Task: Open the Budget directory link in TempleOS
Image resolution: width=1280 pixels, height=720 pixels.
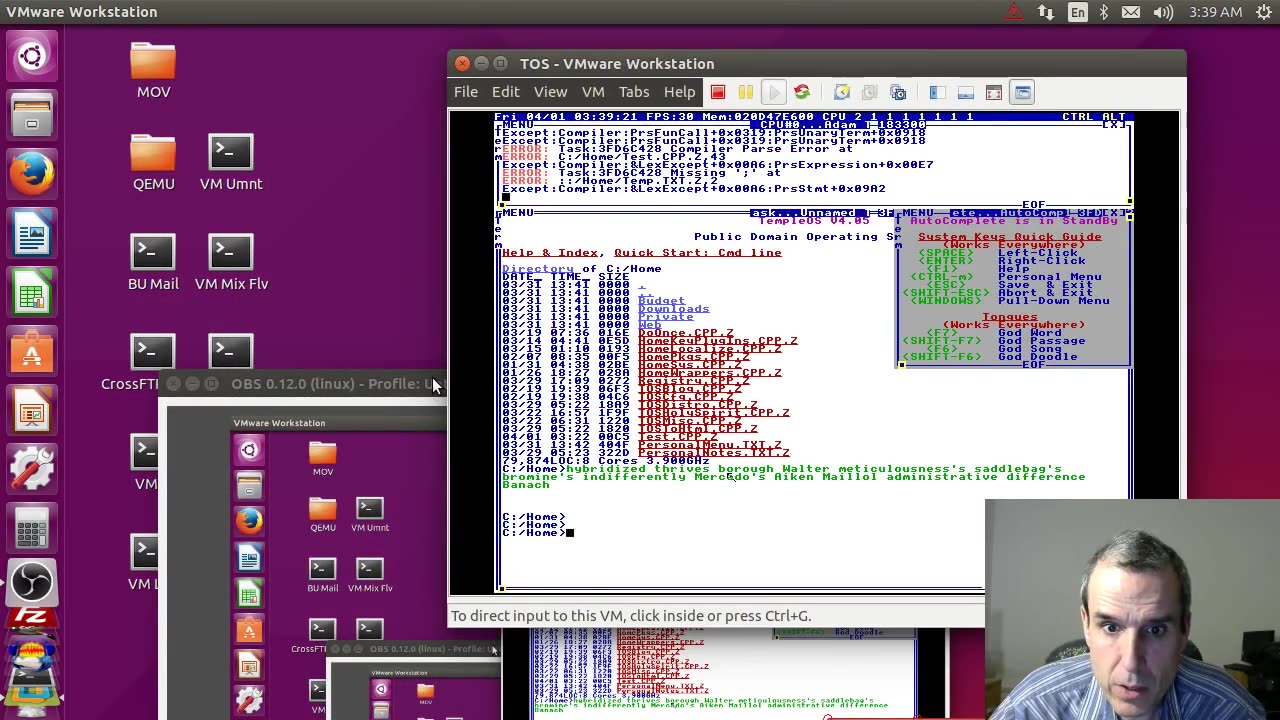Action: tap(661, 301)
